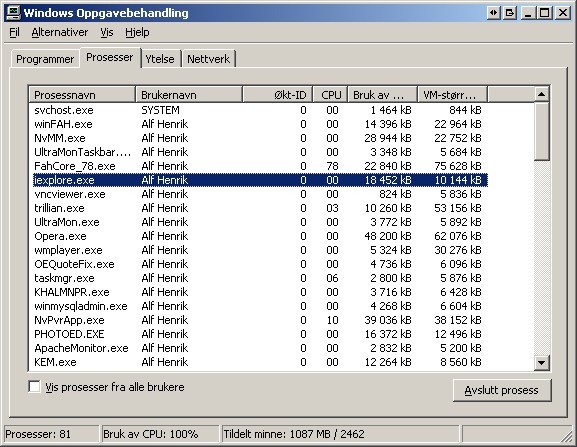Click the window resize grip in status bar

(x=567, y=437)
